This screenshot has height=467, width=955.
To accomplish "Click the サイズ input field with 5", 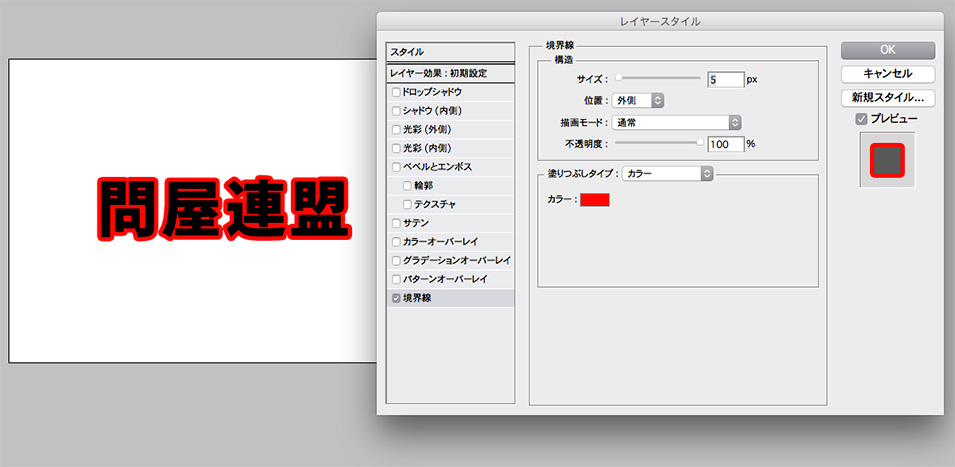I will (x=726, y=79).
